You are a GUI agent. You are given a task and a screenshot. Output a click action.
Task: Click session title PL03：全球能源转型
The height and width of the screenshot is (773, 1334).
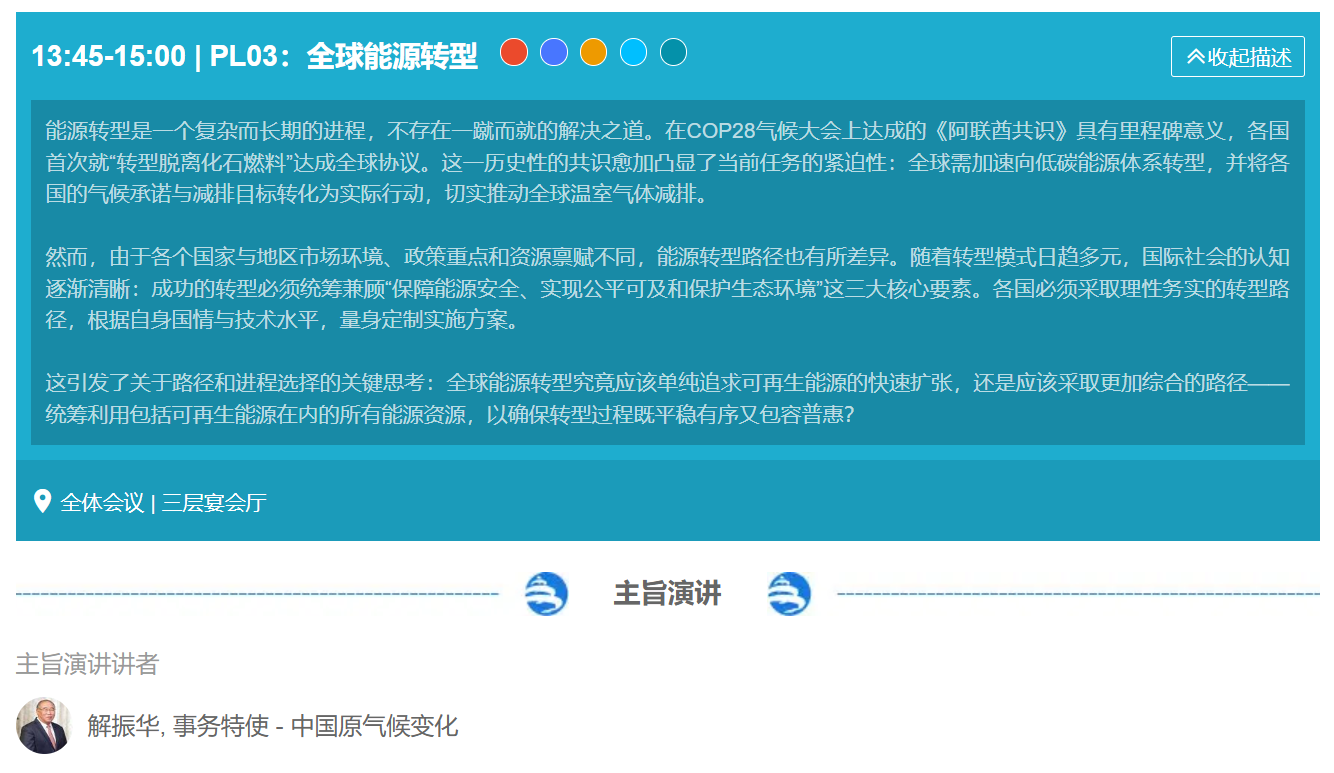(x=343, y=56)
